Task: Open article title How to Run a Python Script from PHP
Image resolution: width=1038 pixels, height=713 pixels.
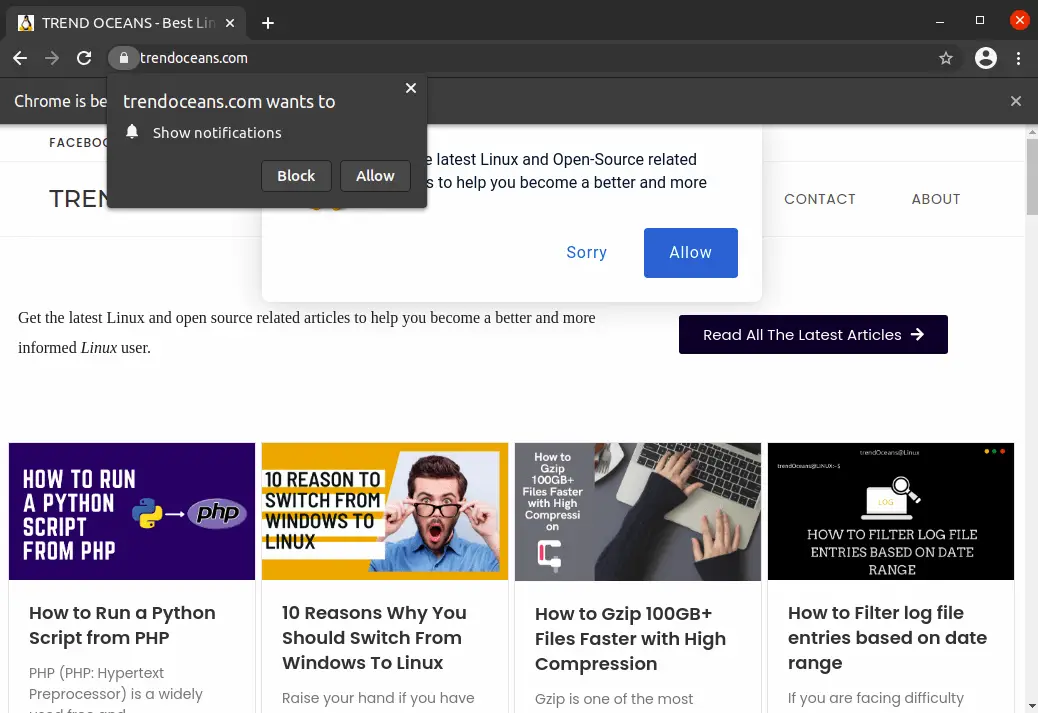Action: click(122, 626)
